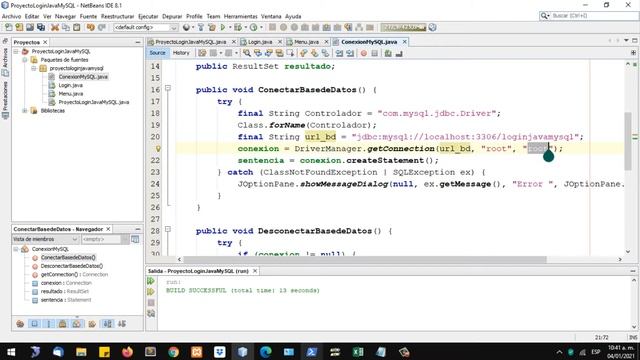640x360 pixels.
Task: Click the Save All toolbar icon
Action: (41, 27)
